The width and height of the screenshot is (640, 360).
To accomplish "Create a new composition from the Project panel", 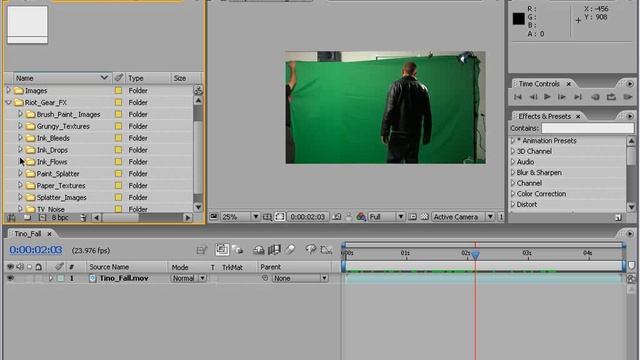I will click(42, 218).
